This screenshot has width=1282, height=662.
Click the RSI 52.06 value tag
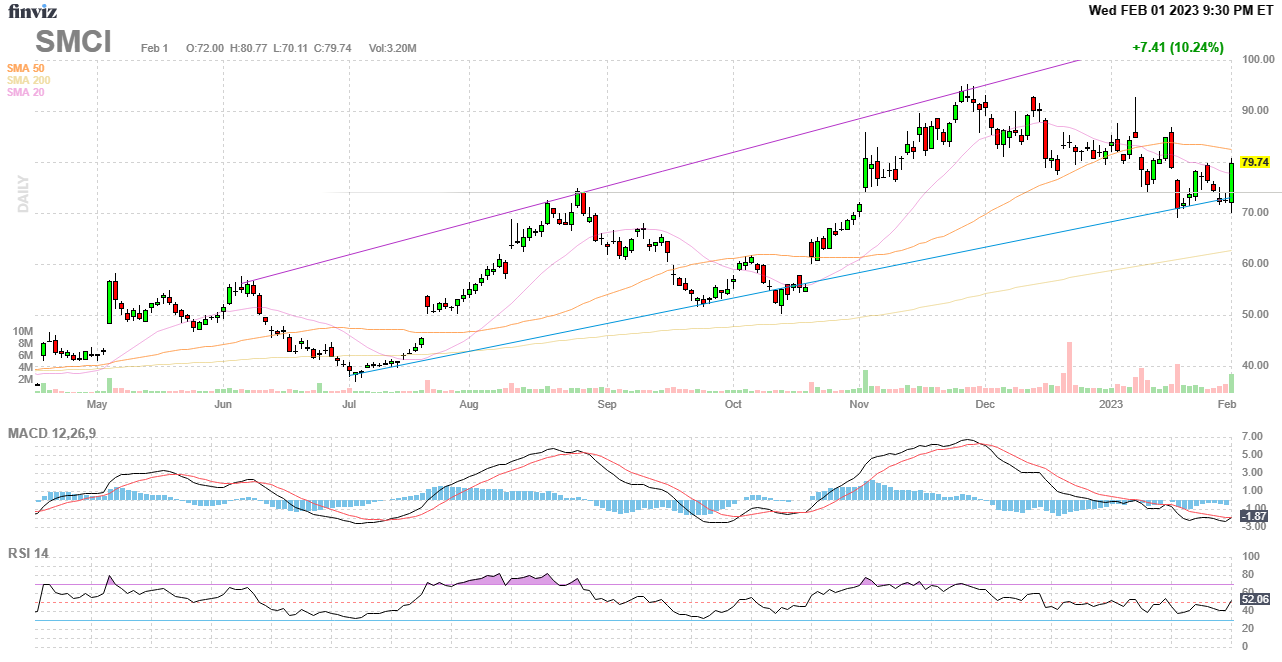click(1254, 599)
